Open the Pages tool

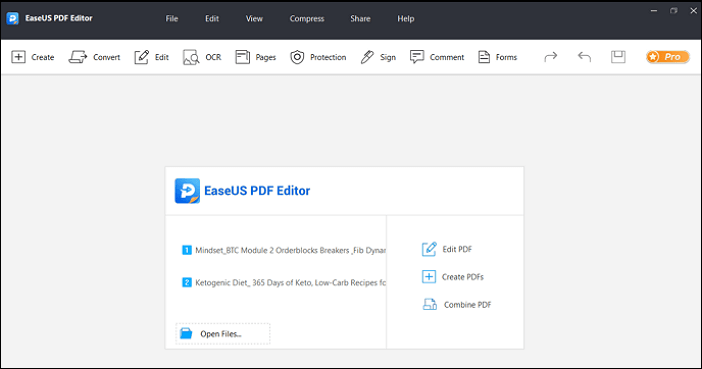[255, 57]
